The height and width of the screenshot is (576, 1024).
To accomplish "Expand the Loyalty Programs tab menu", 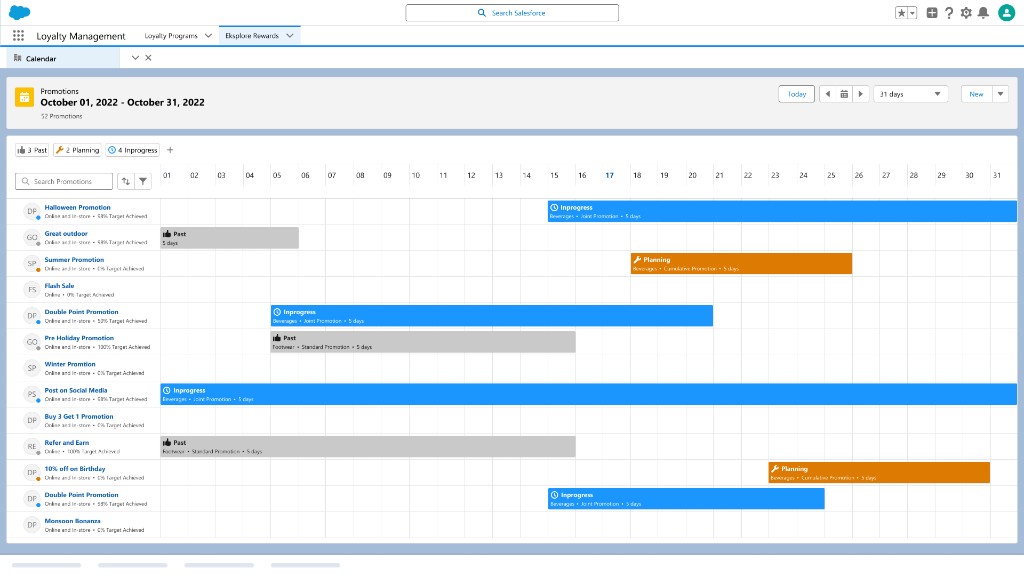I will (x=208, y=36).
